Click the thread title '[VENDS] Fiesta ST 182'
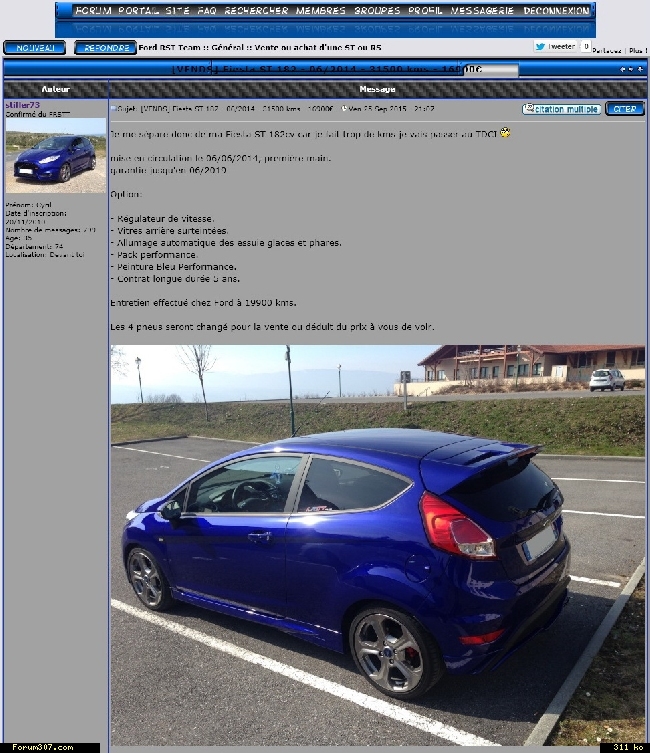The height and width of the screenshot is (753, 650). tap(326, 69)
